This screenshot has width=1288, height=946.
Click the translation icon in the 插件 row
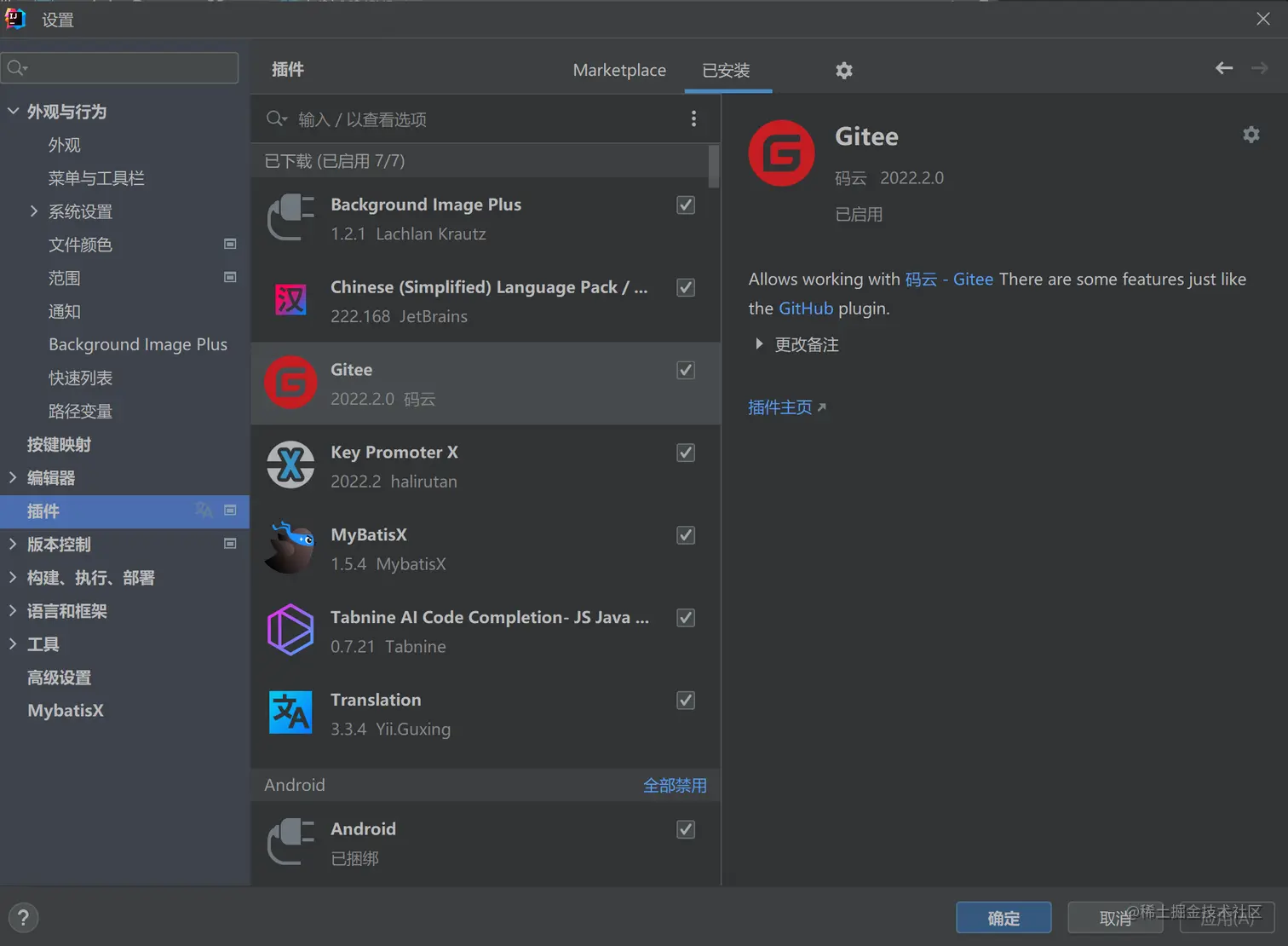[x=204, y=510]
